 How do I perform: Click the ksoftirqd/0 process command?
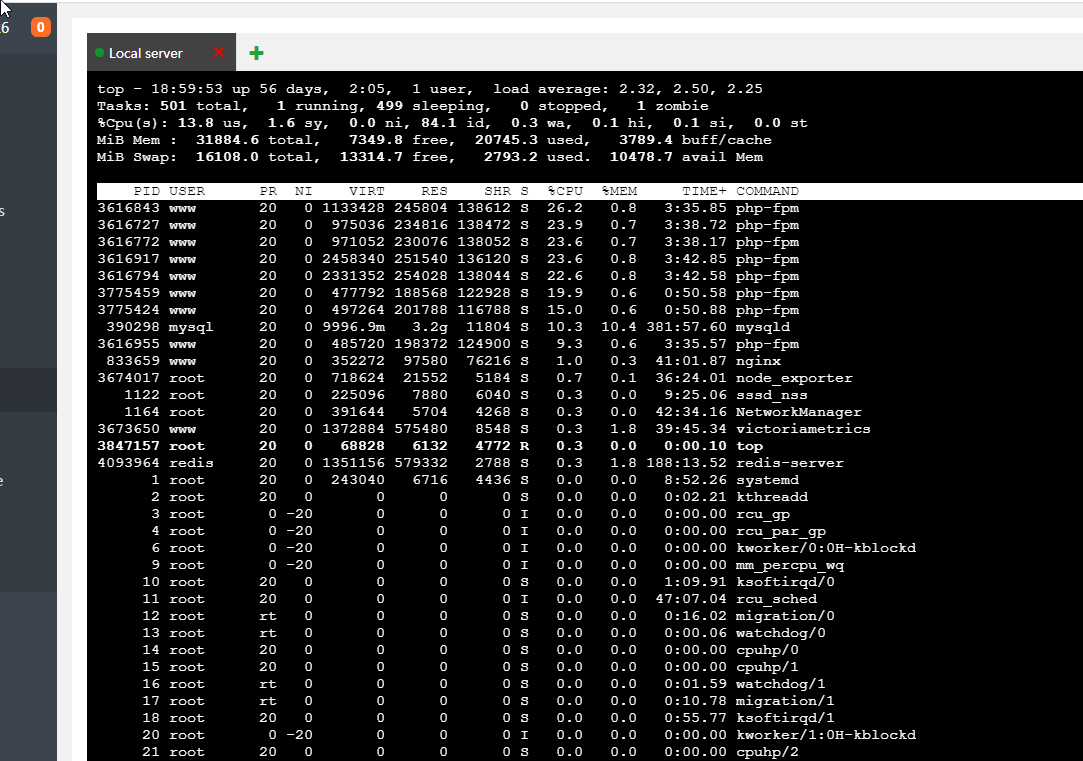click(785, 581)
